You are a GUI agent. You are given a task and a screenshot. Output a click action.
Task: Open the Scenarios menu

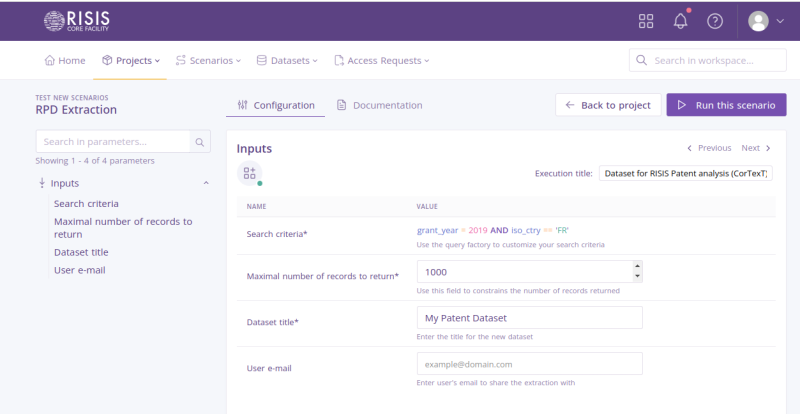208,61
